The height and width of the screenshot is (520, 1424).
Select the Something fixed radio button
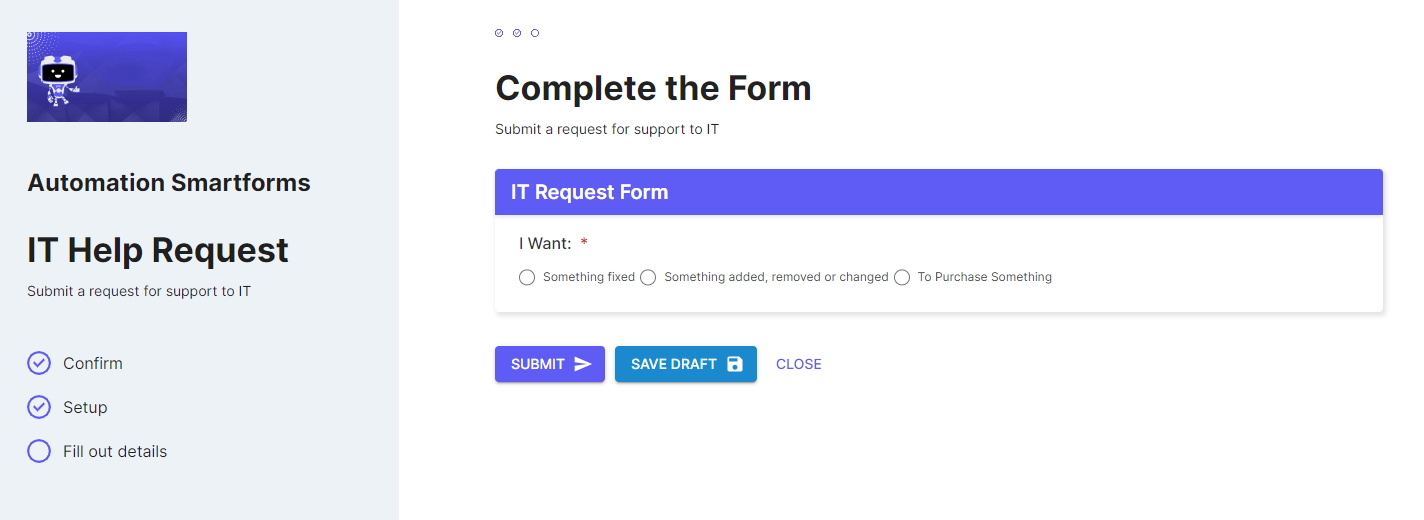click(x=527, y=277)
